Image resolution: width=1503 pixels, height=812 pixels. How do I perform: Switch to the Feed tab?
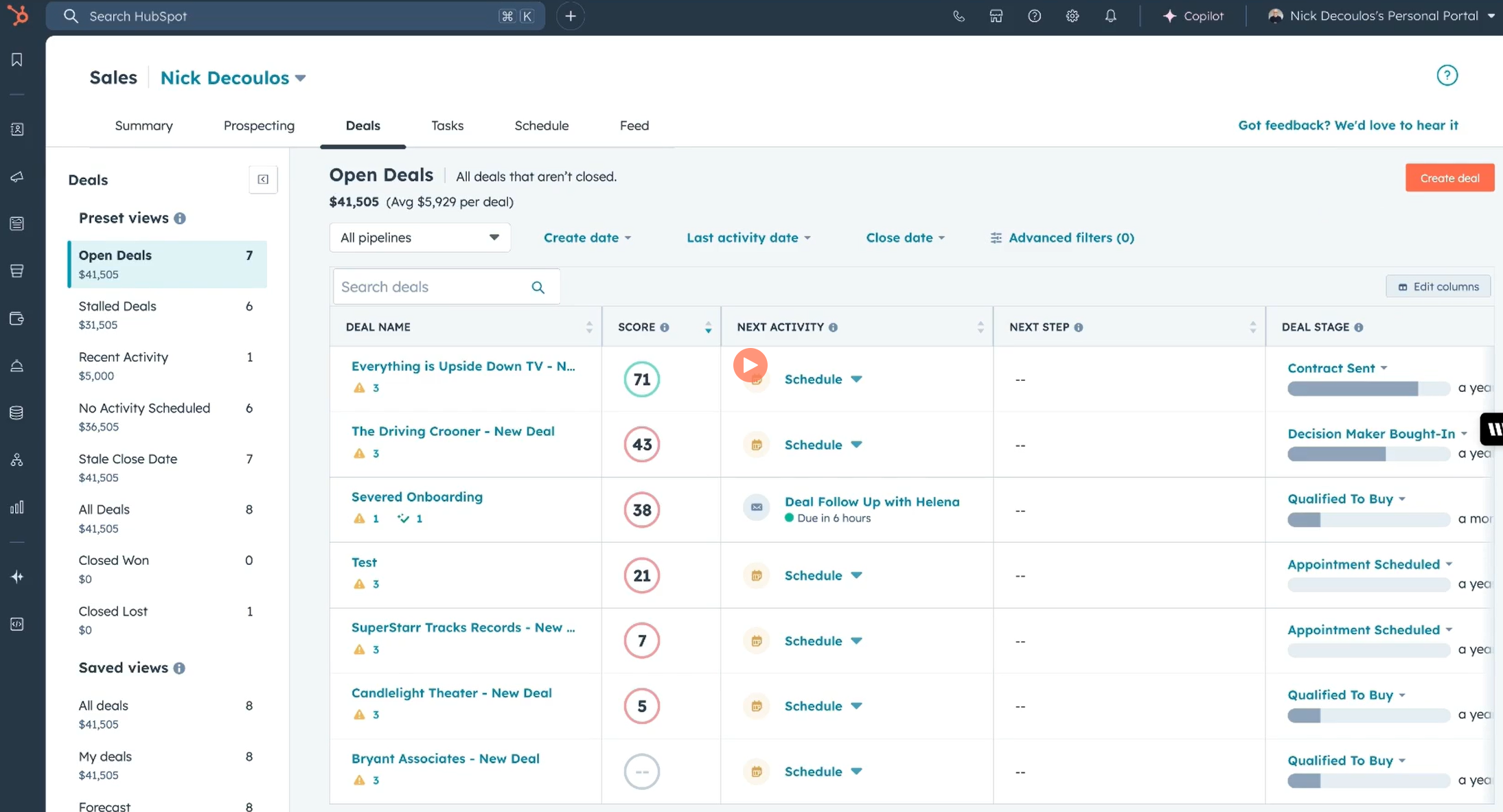click(x=634, y=126)
